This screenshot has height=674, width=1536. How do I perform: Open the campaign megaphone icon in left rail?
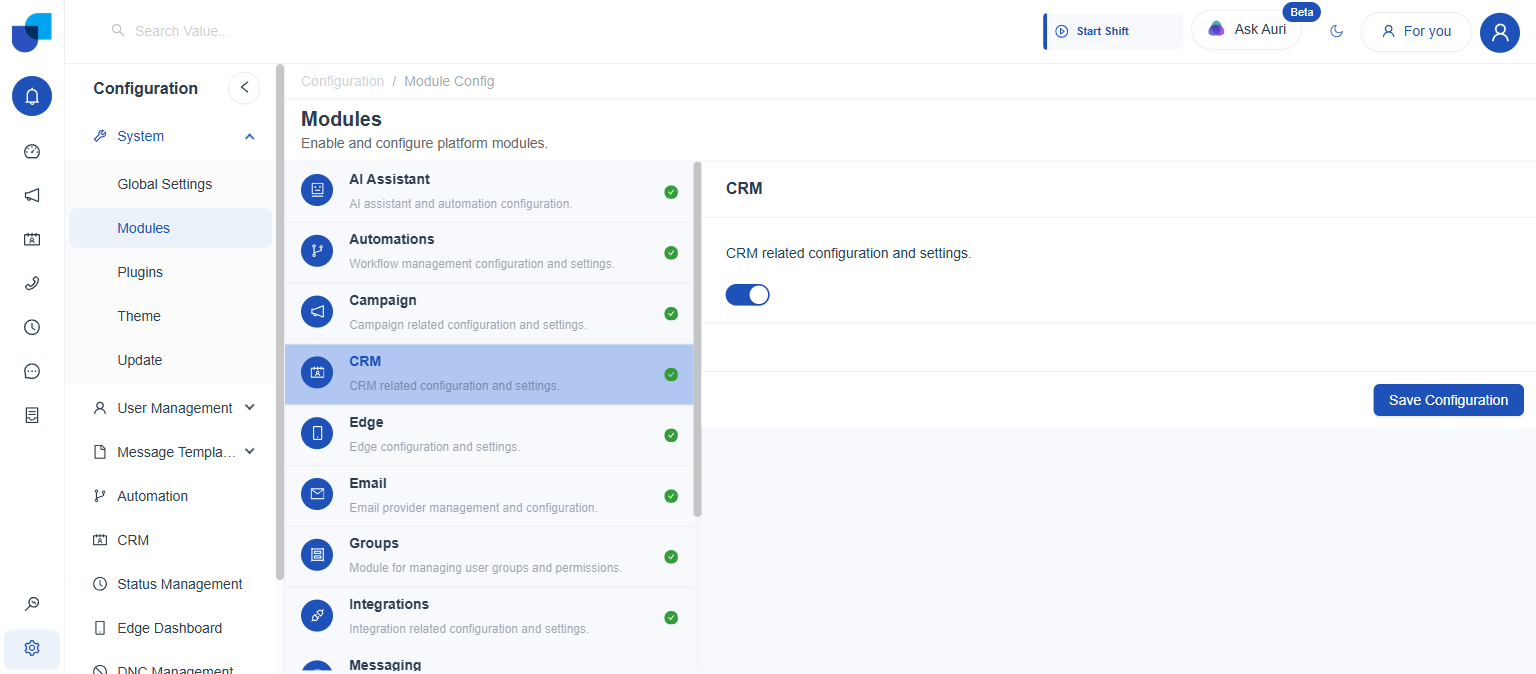(x=32, y=196)
